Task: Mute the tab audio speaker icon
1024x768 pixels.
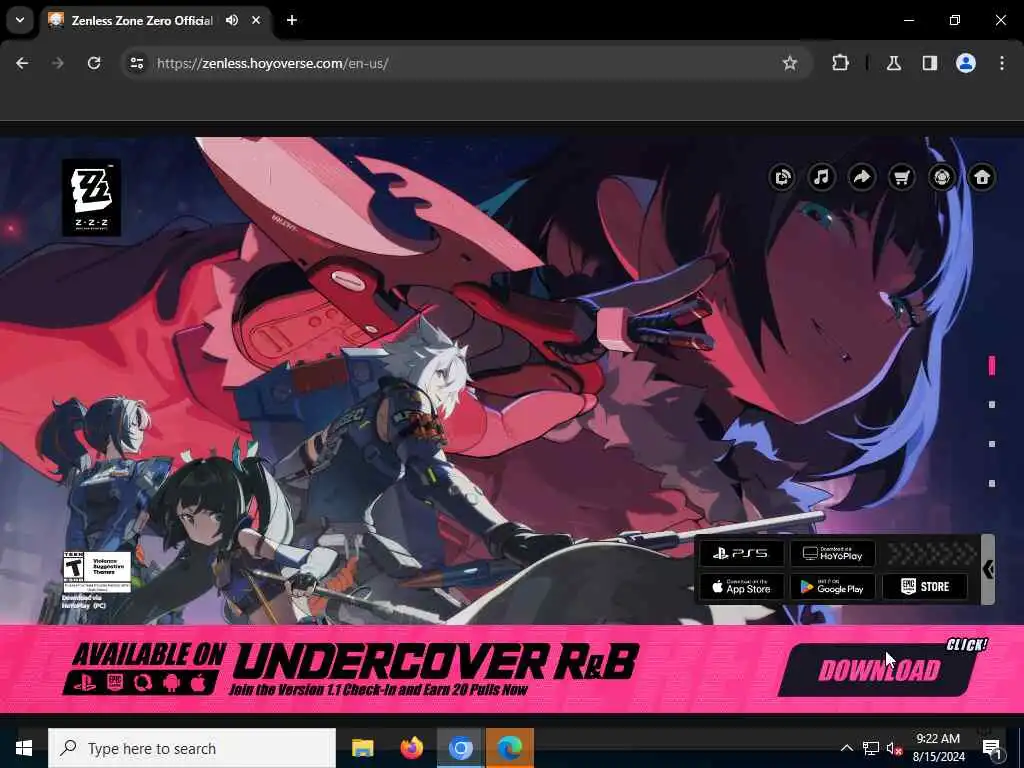Action: pyautogui.click(x=232, y=20)
